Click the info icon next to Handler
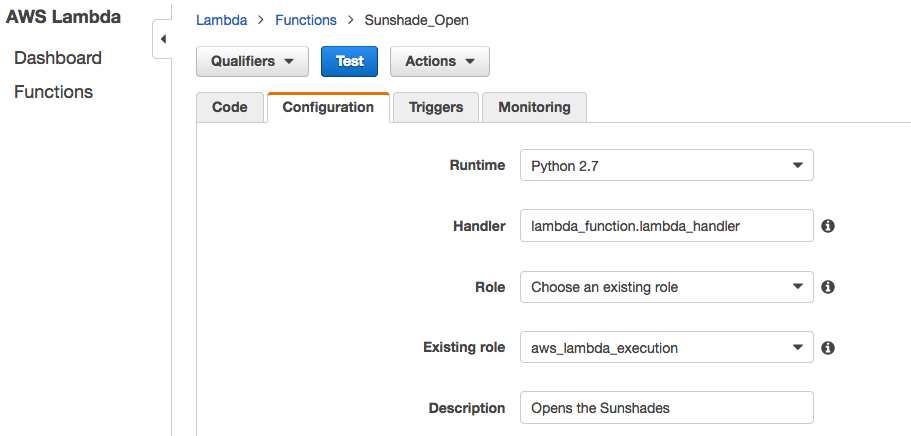This screenshot has height=436, width=911. click(828, 226)
